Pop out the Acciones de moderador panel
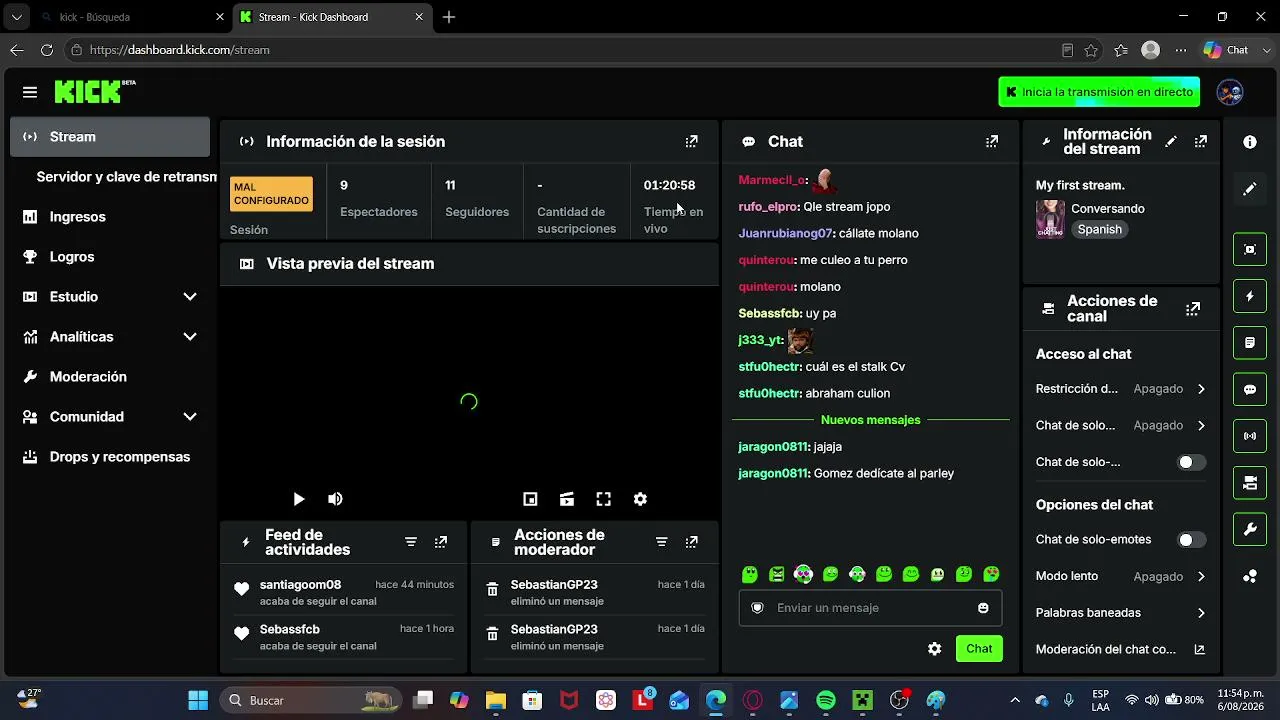This screenshot has height=720, width=1280. pos(691,542)
